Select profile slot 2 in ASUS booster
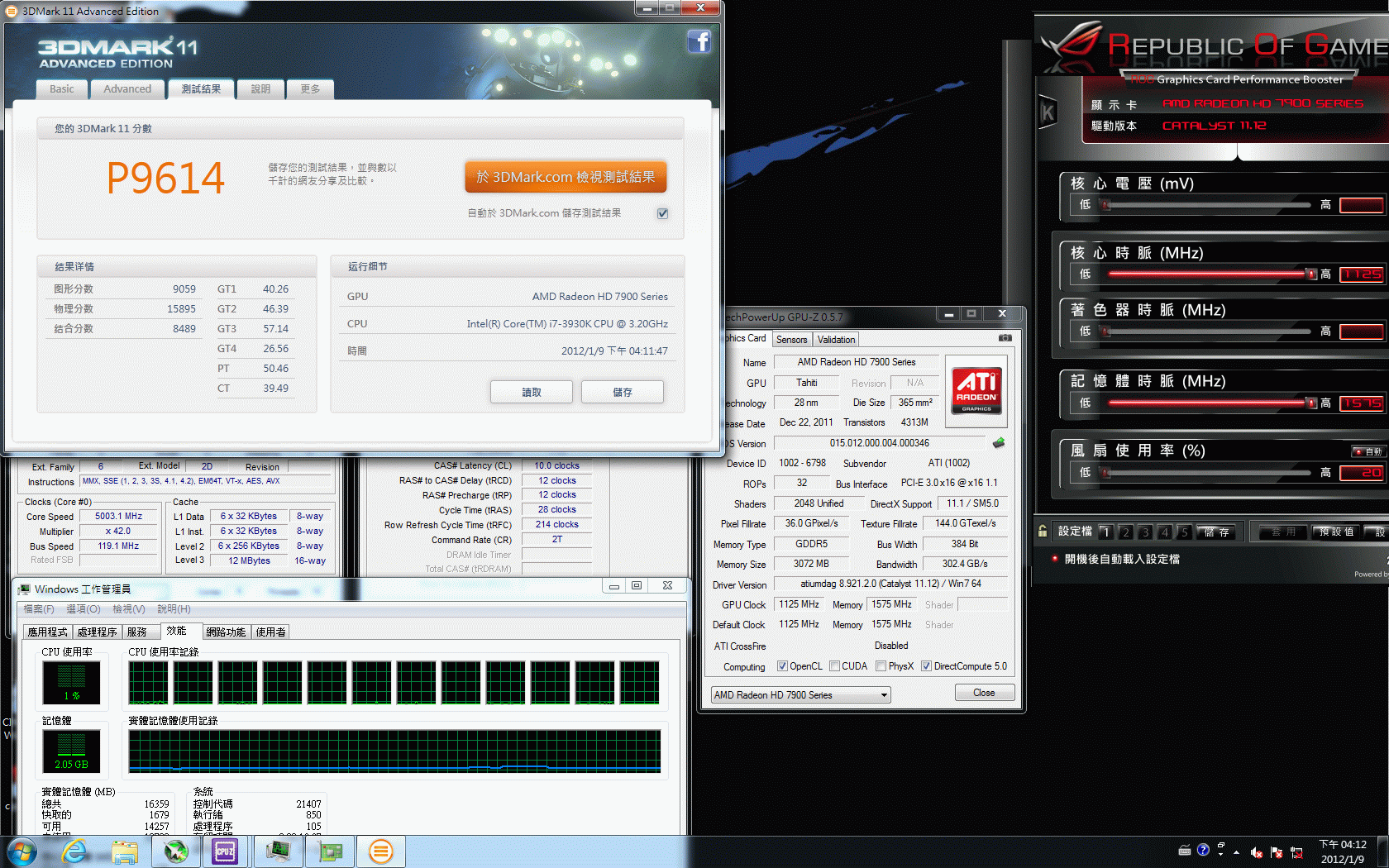This screenshot has height=868, width=1389. click(1125, 532)
